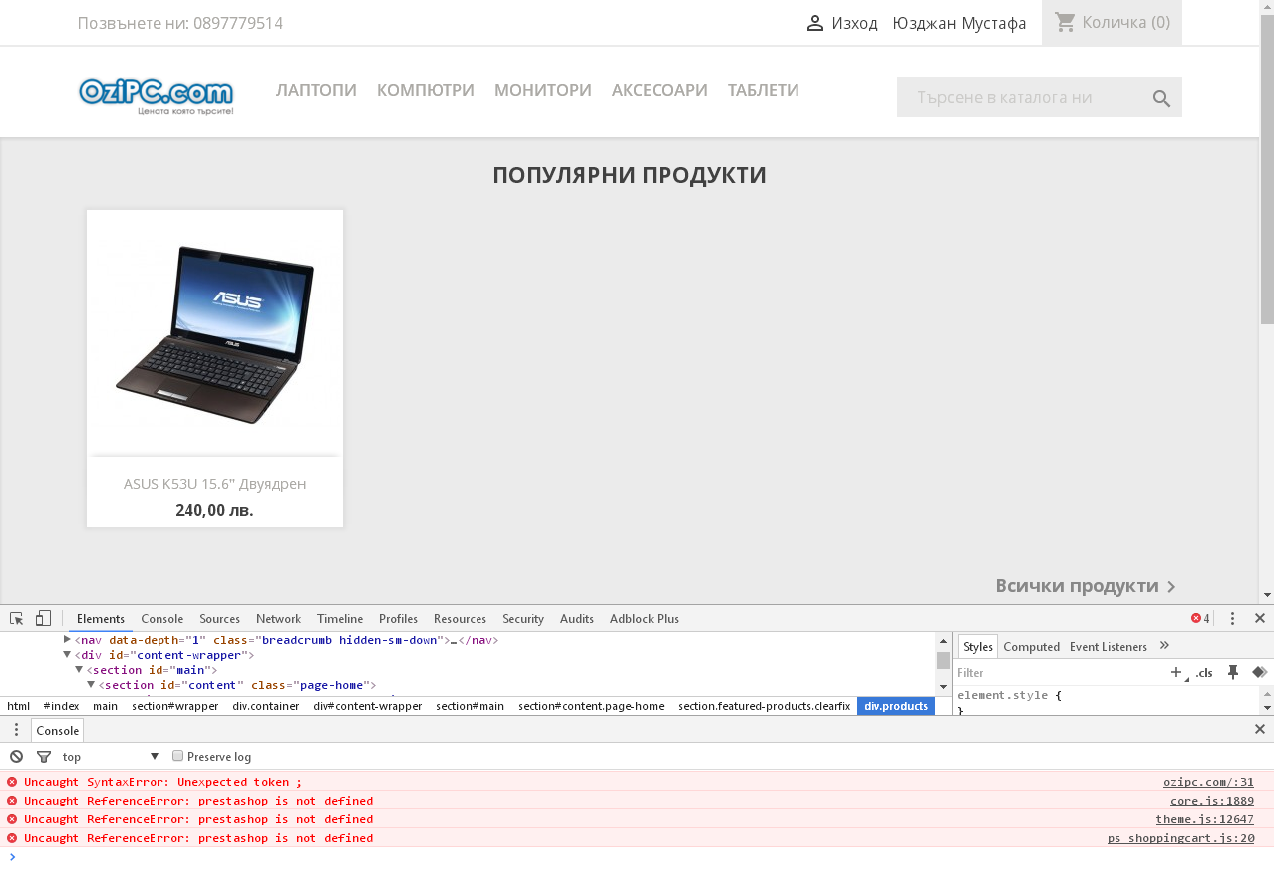Add a new style rule with plus icon
The image size is (1274, 872).
(1176, 672)
